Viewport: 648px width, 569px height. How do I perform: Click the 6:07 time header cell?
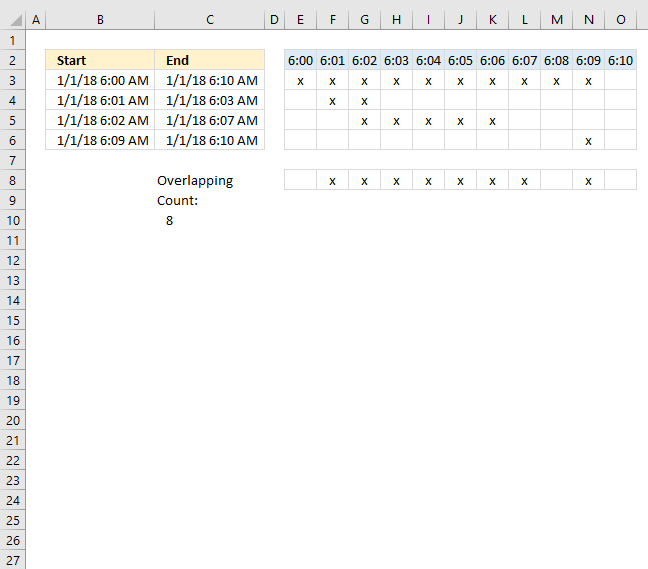pos(524,60)
